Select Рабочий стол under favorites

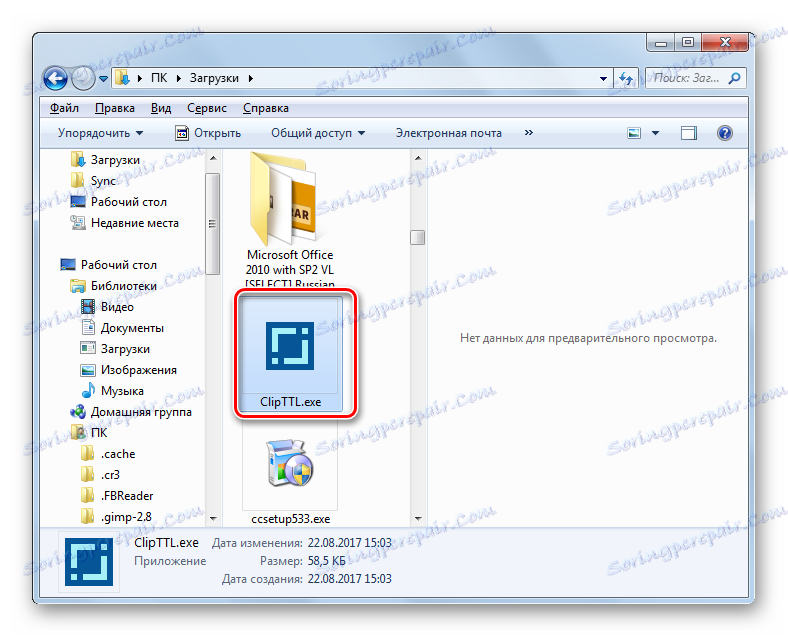tap(129, 202)
